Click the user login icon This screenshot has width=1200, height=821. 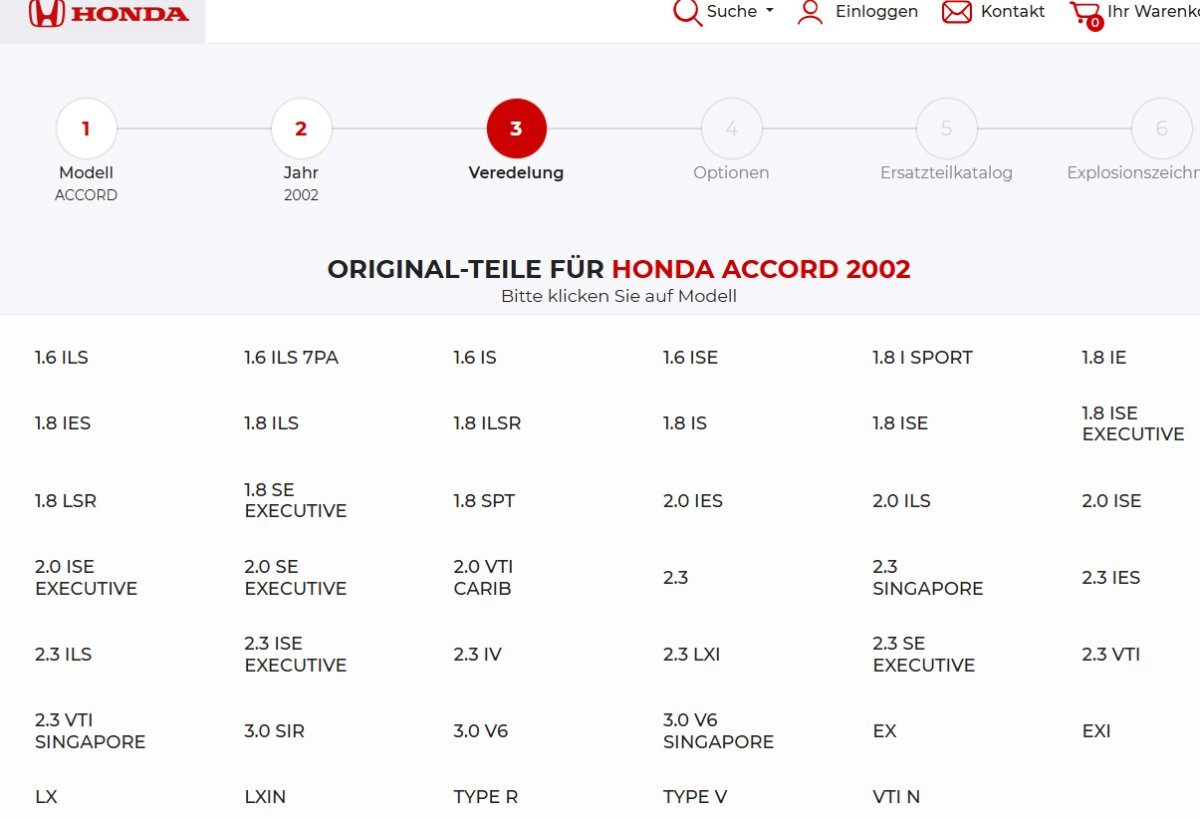pyautogui.click(x=810, y=12)
